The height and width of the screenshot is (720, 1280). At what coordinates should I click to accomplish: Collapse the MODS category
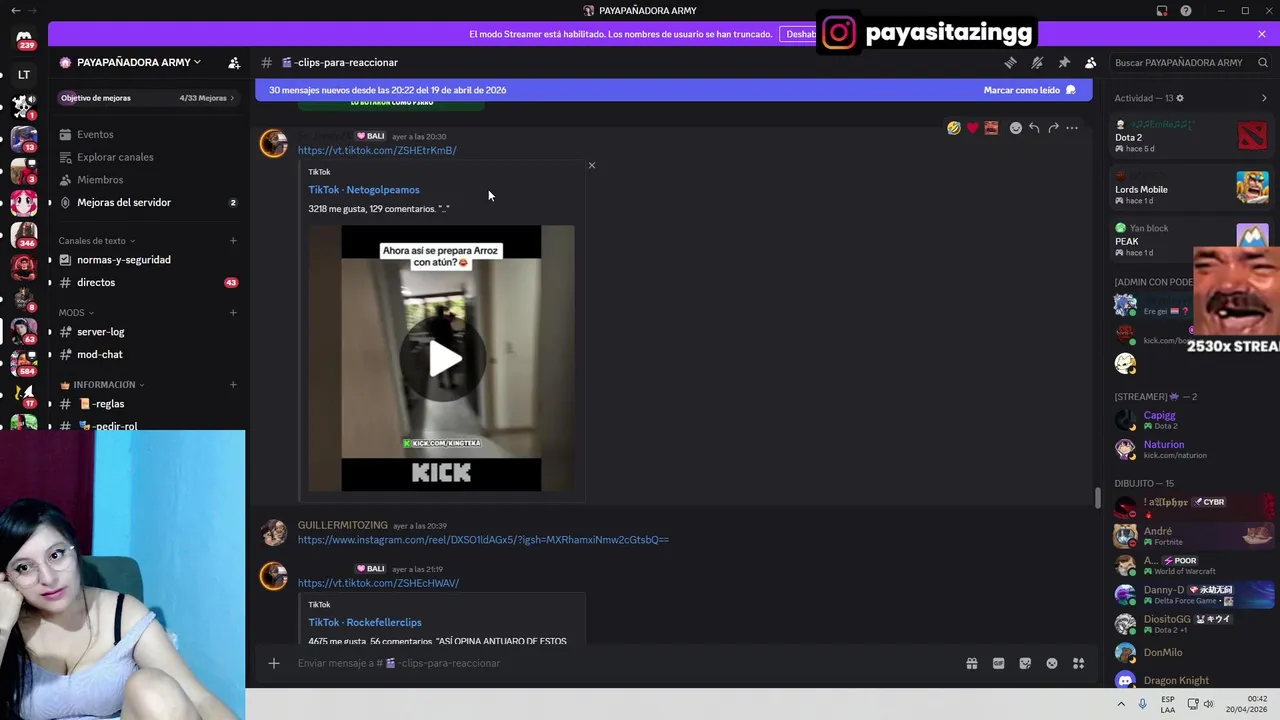[x=76, y=313]
